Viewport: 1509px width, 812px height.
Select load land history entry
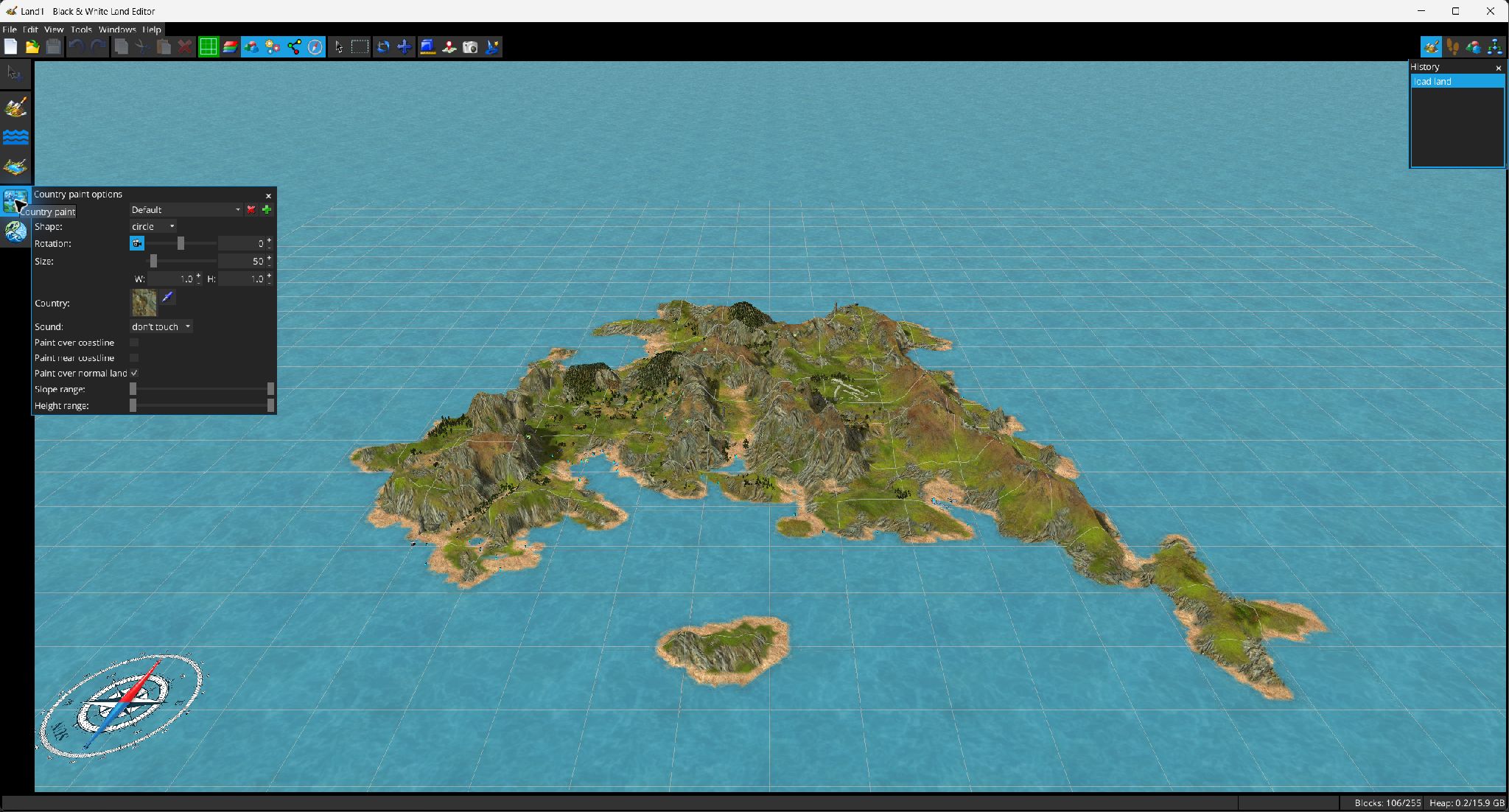(x=1457, y=82)
